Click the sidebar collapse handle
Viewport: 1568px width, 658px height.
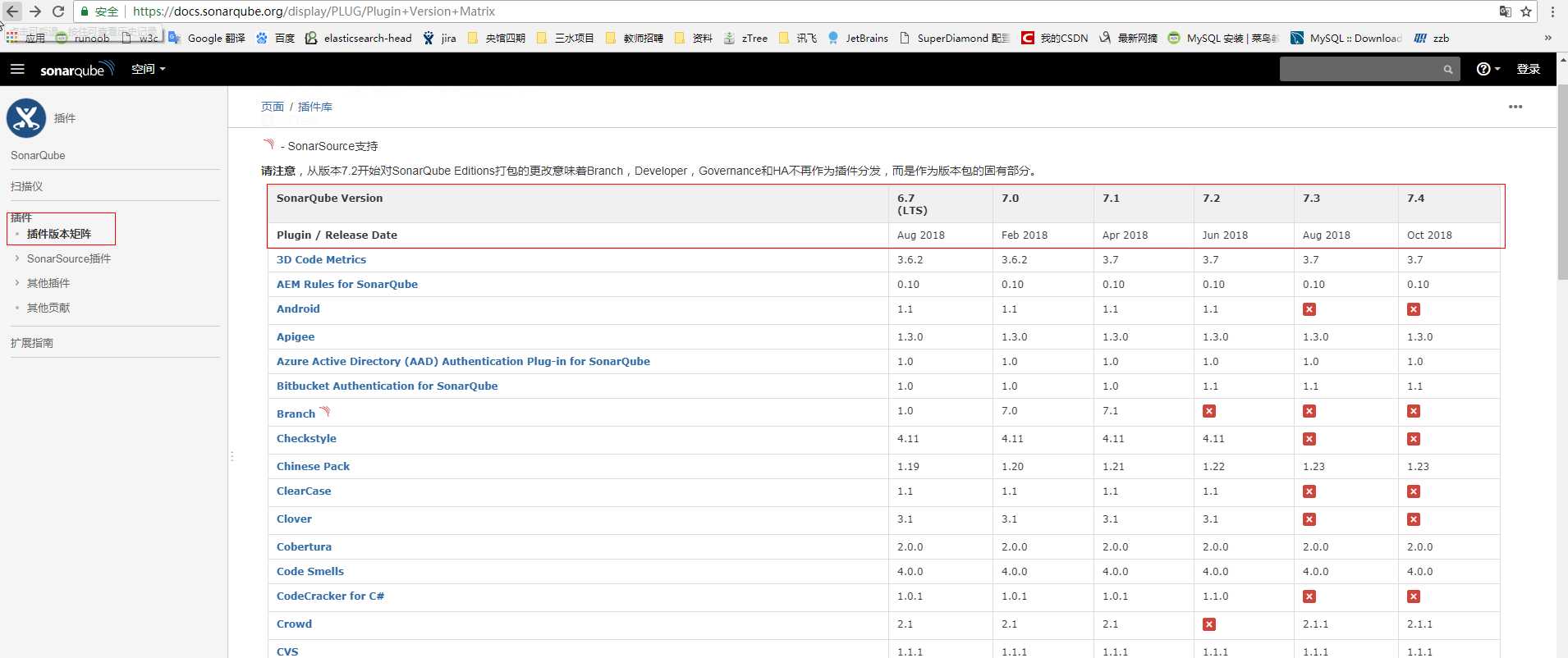232,455
